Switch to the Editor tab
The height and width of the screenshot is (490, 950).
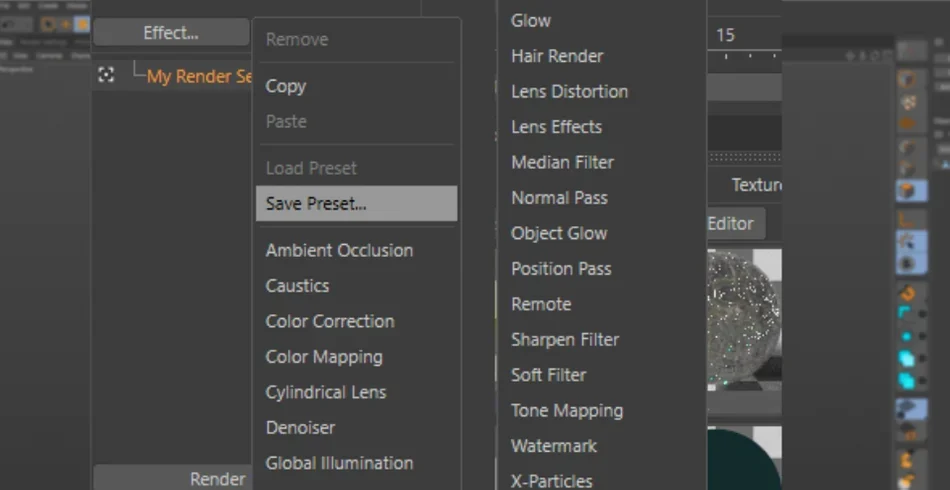tap(735, 223)
